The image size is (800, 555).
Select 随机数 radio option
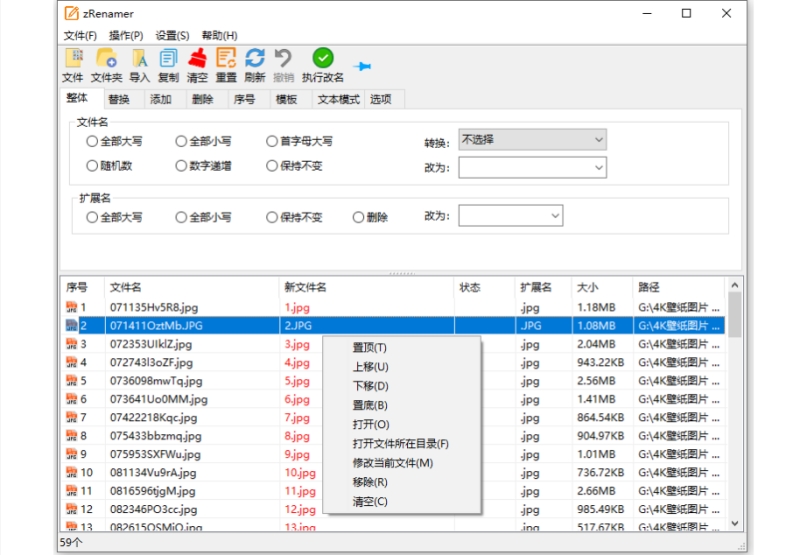tap(92, 166)
